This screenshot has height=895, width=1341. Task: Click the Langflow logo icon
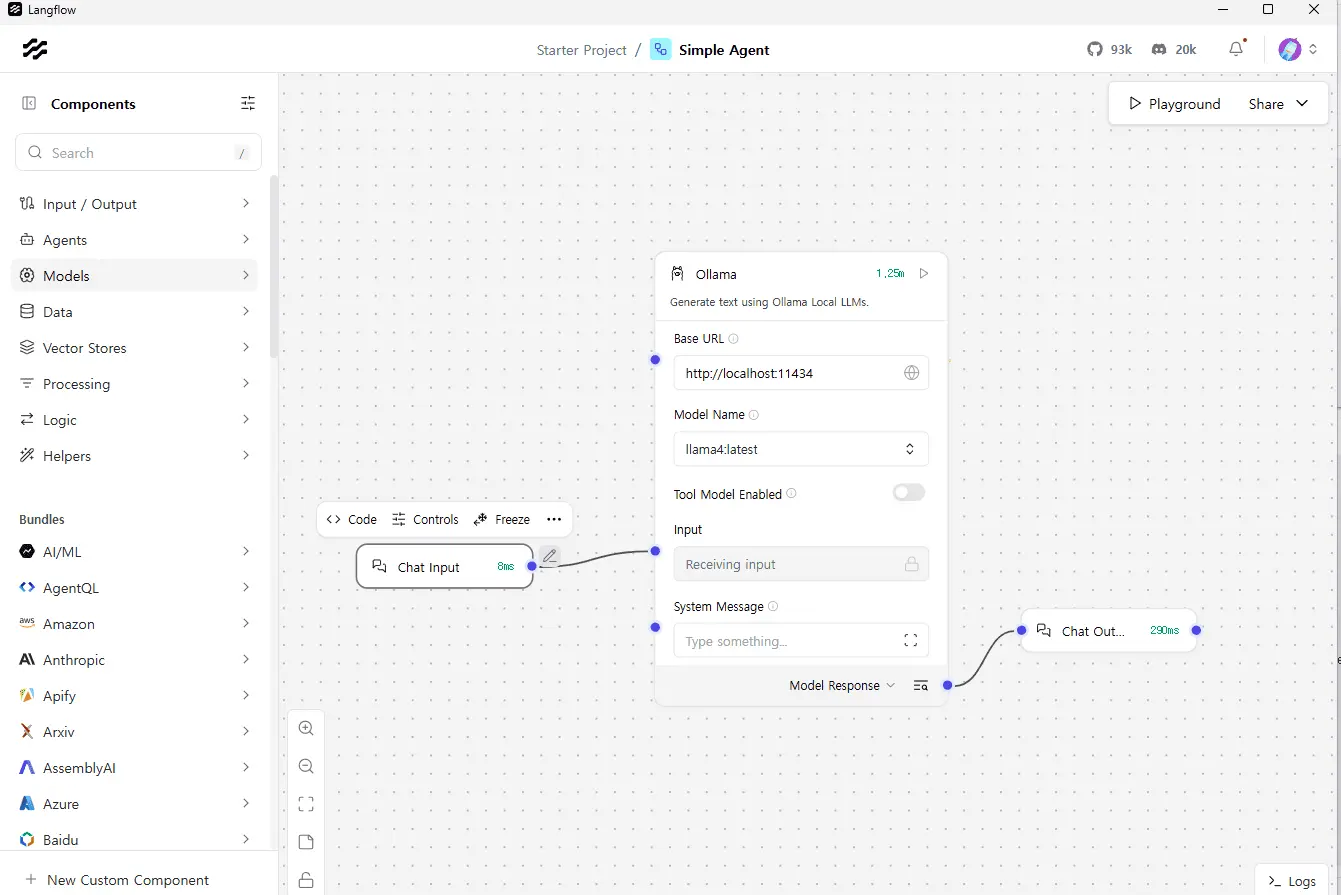(35, 49)
